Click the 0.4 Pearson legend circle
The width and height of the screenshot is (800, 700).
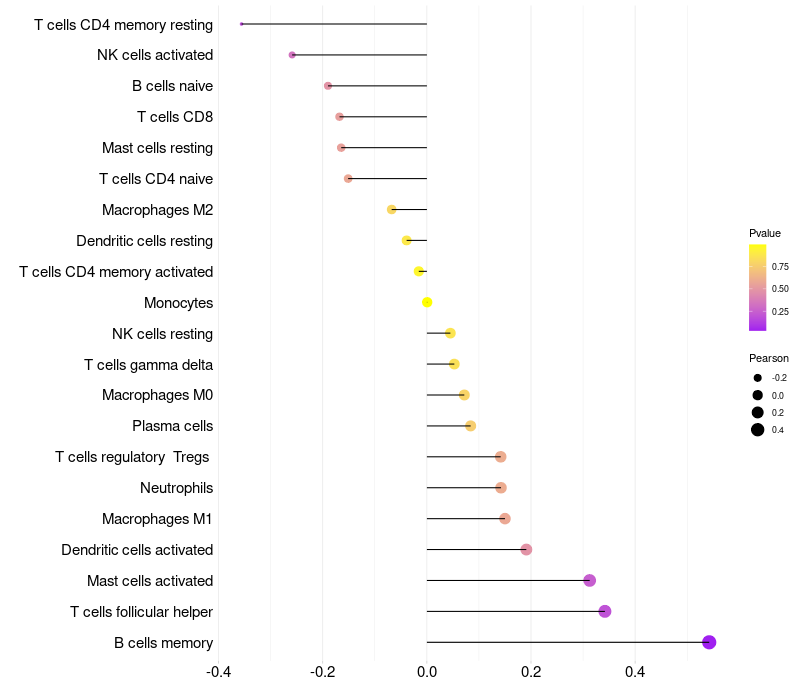coord(758,430)
